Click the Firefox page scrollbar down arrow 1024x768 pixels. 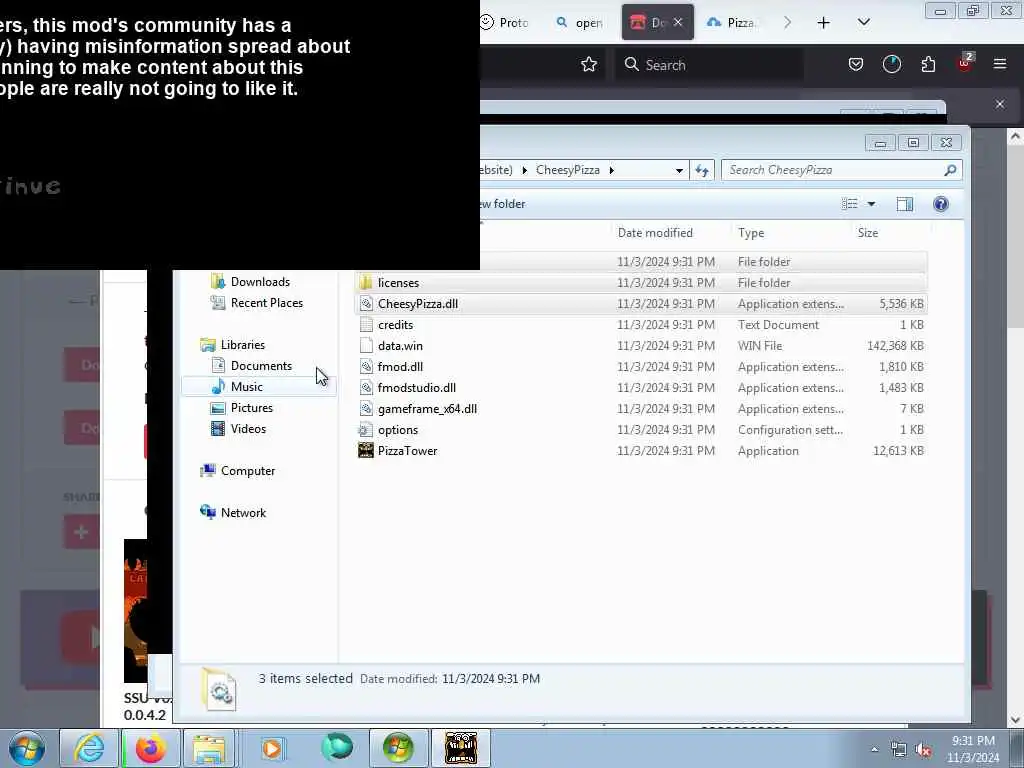[x=1015, y=720]
